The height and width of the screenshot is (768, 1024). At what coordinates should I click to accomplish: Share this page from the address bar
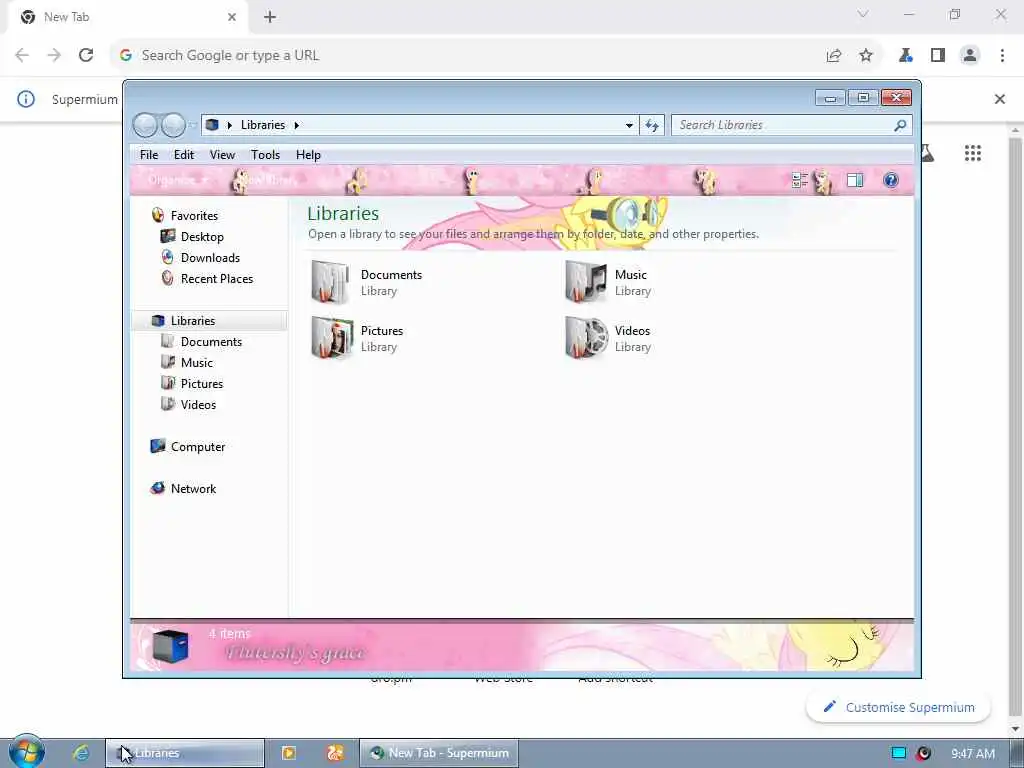[834, 56]
